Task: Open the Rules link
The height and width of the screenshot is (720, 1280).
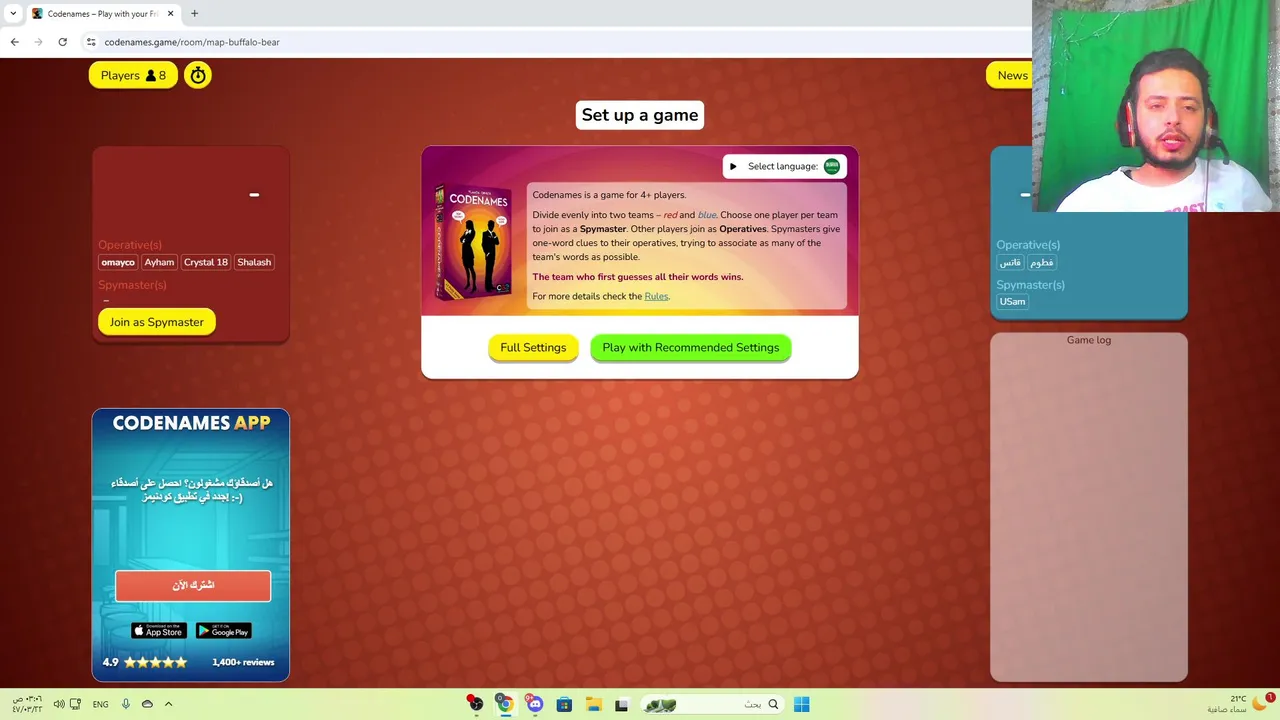Action: [x=656, y=296]
